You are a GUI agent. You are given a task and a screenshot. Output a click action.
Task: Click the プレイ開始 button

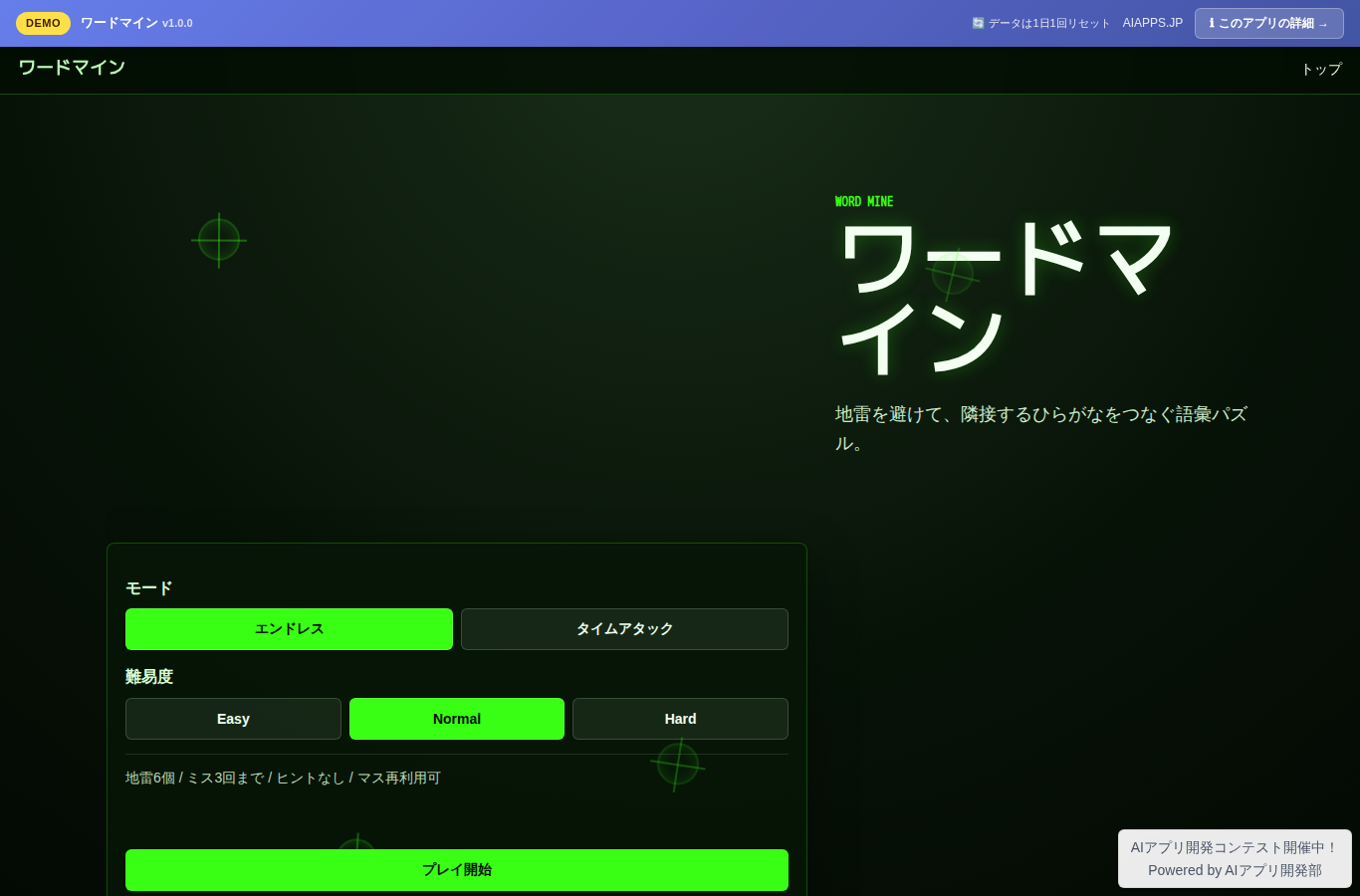[x=457, y=870]
